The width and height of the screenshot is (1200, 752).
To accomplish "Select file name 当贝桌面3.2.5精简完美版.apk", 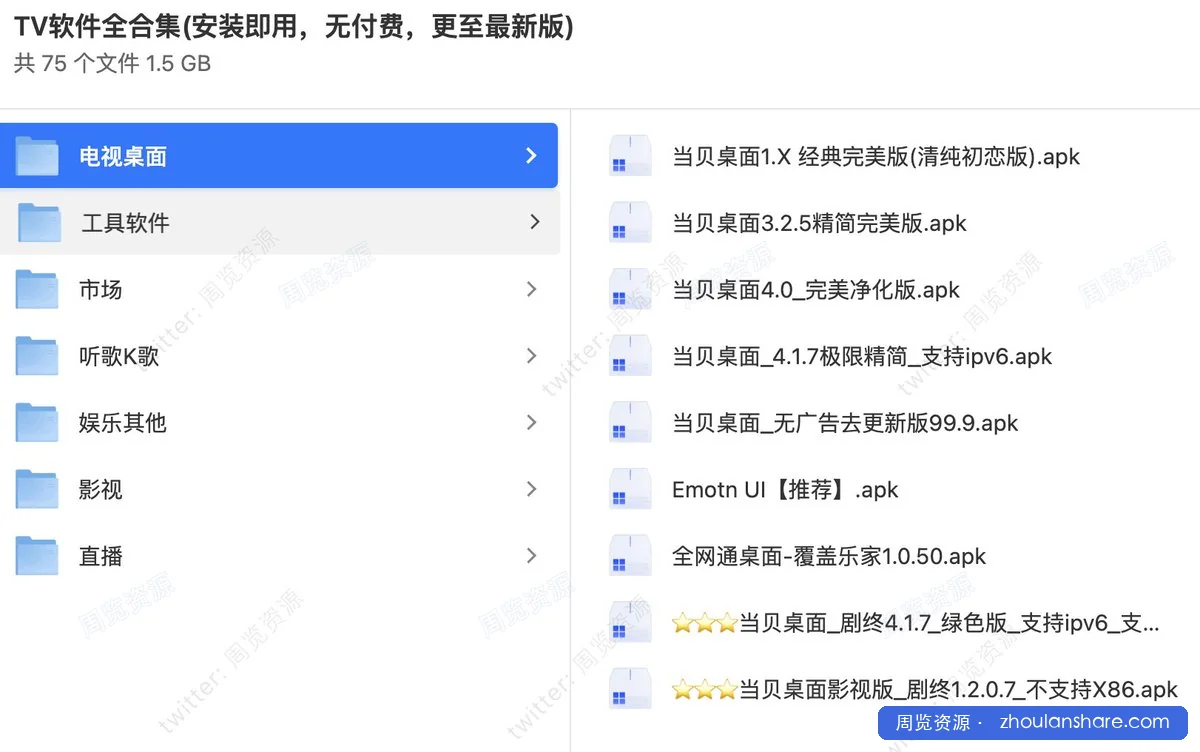I will (820, 223).
